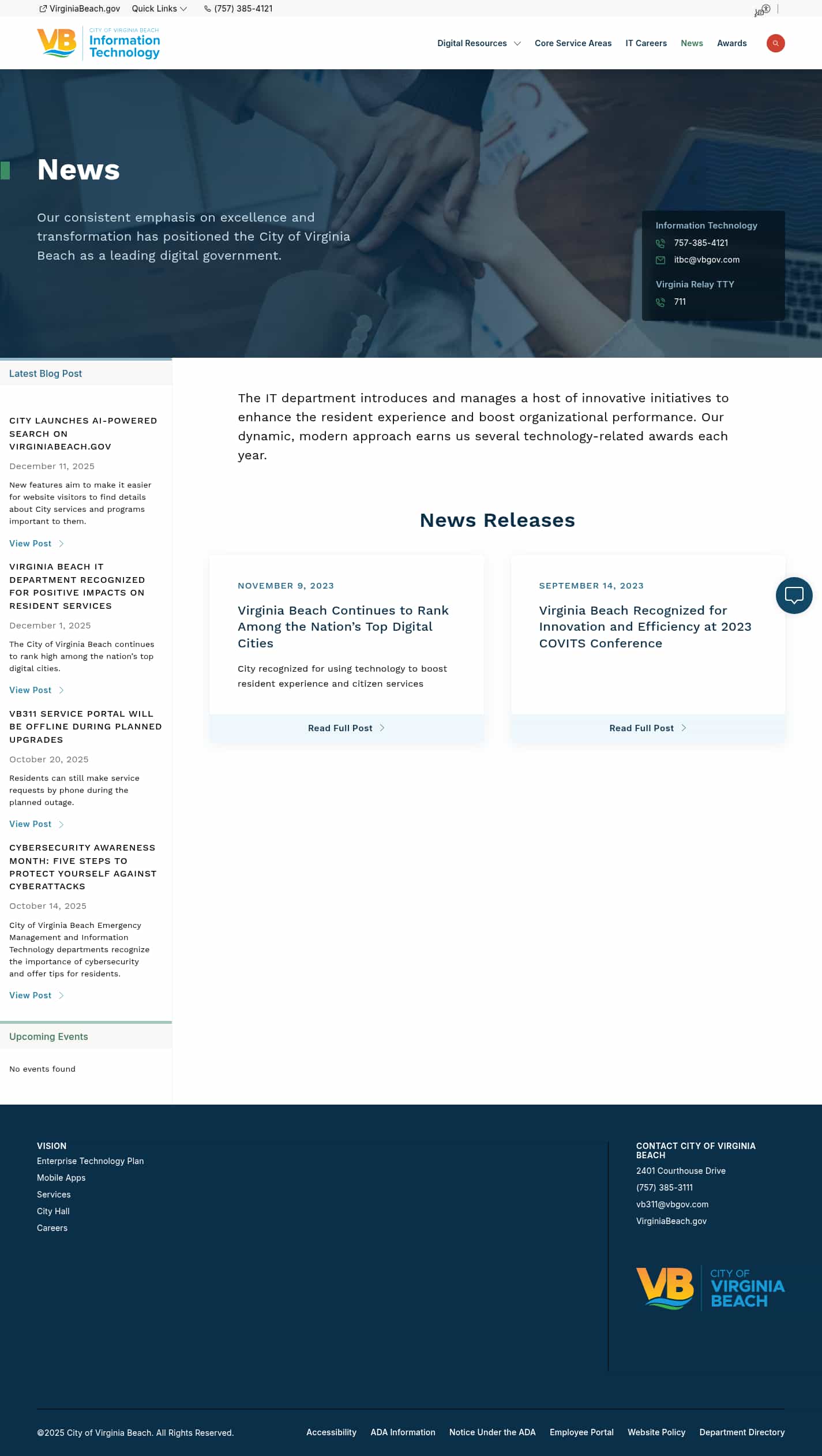Open the Awards navigation item
This screenshot has height=1456, width=822.
731,43
